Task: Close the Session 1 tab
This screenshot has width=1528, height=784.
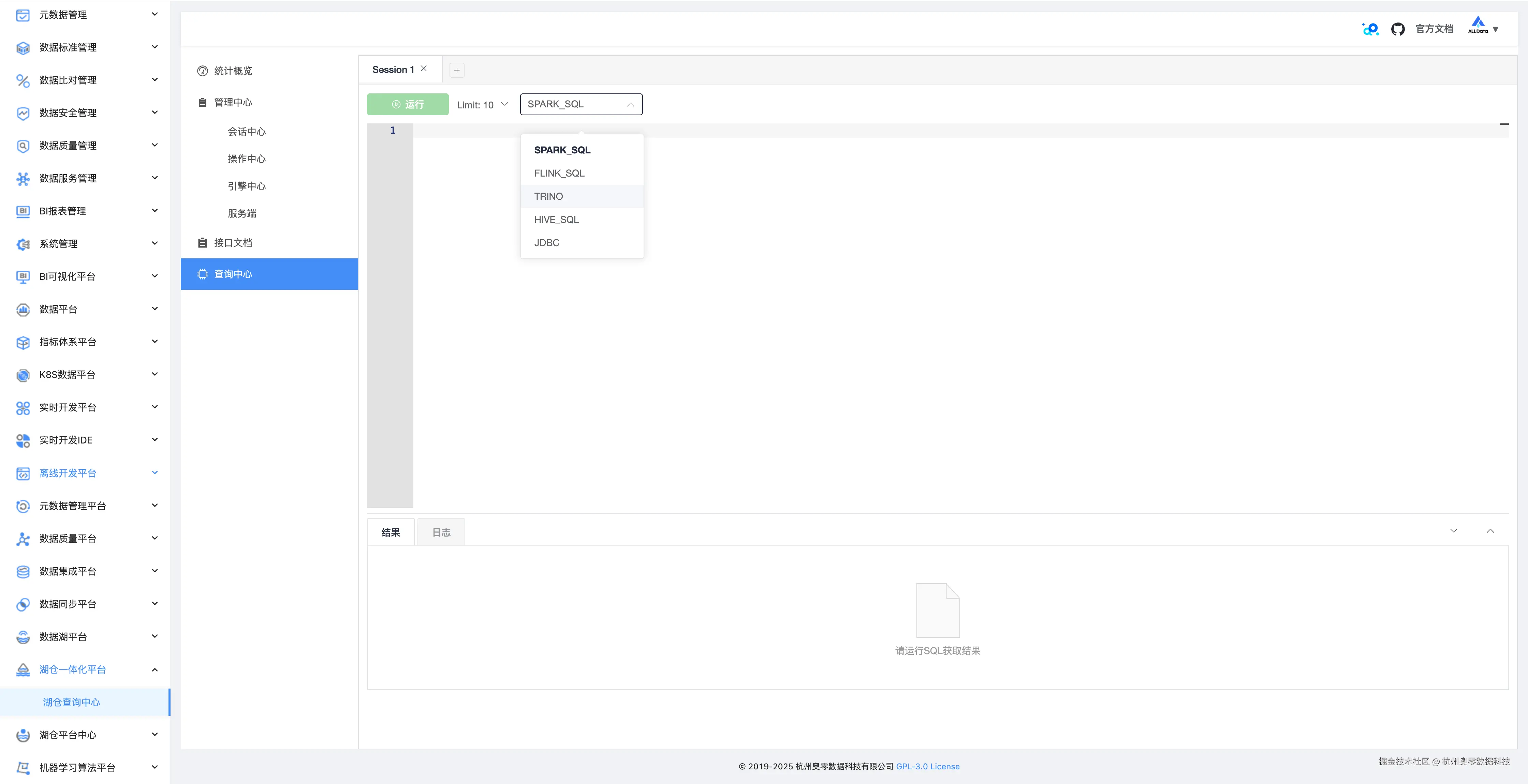Action: tap(424, 69)
